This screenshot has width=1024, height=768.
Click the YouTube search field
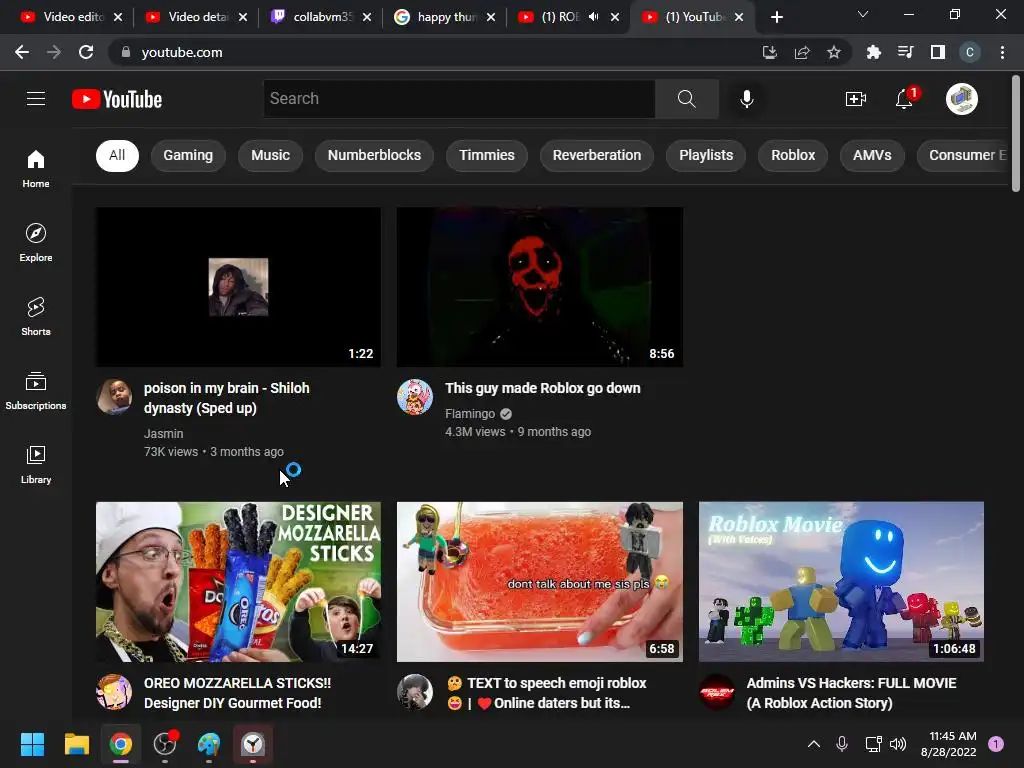[459, 99]
